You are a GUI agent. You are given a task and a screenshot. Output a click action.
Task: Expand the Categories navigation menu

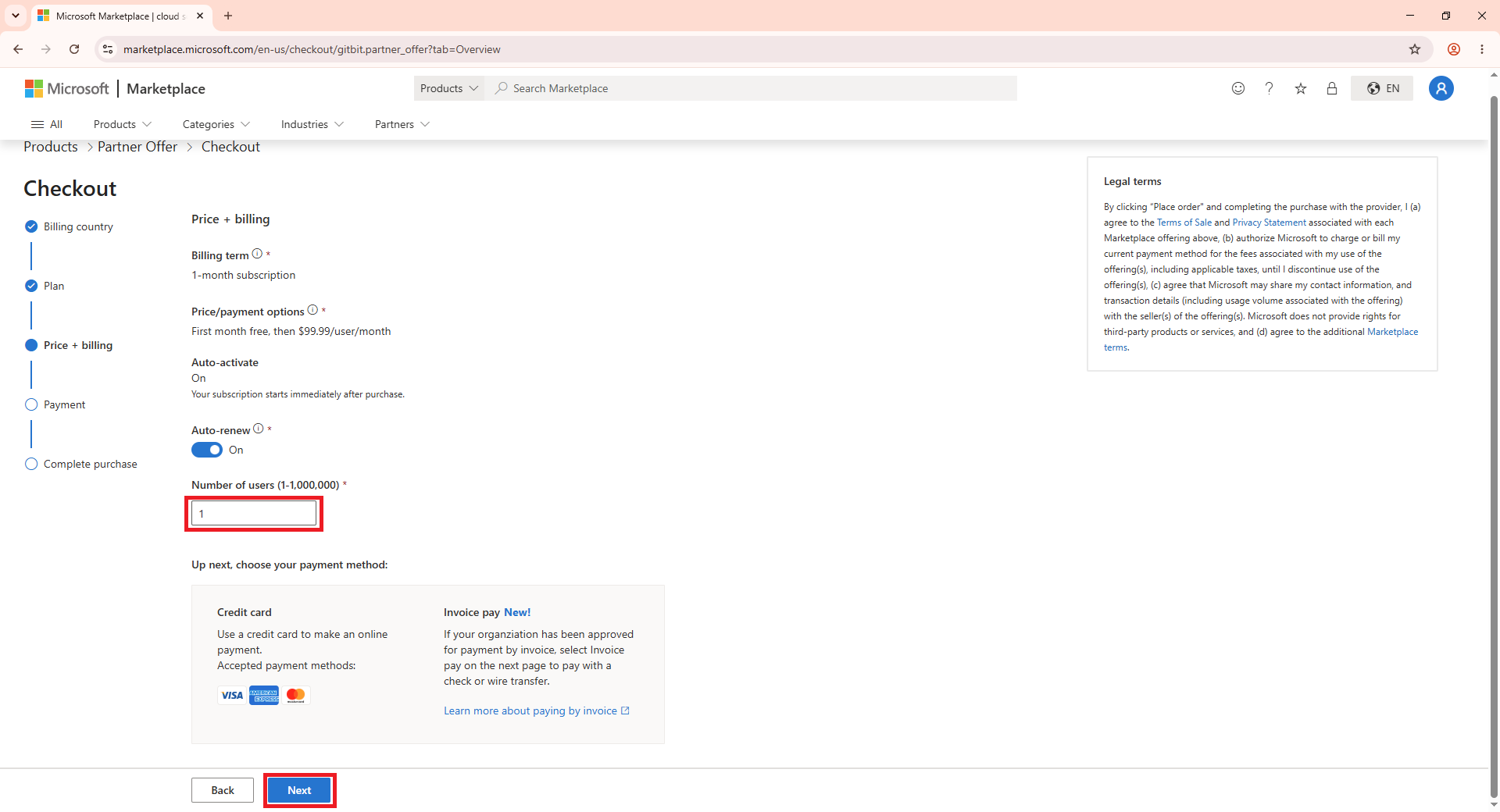[x=216, y=124]
